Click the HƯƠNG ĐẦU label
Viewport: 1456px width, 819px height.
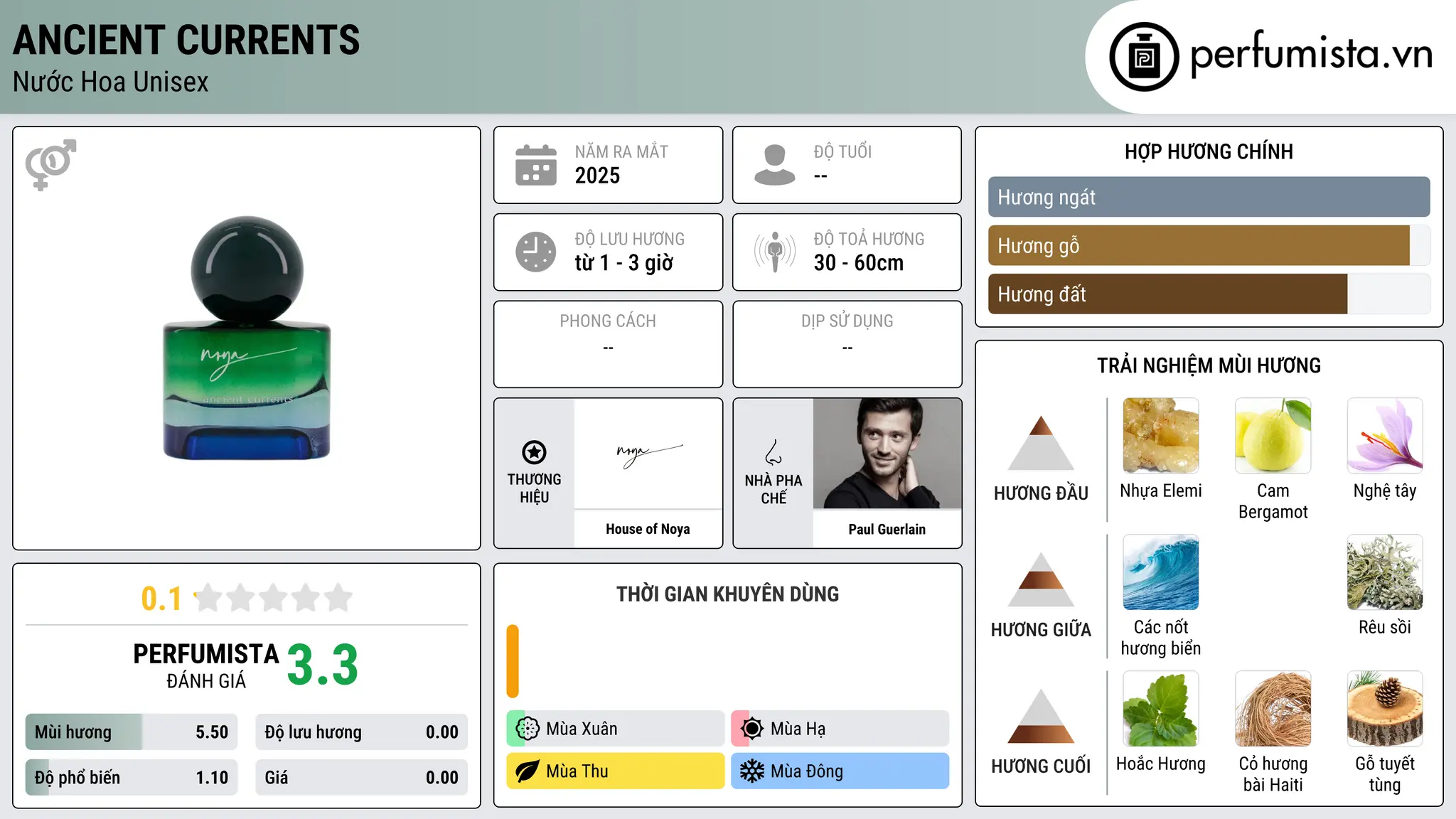tap(1041, 493)
